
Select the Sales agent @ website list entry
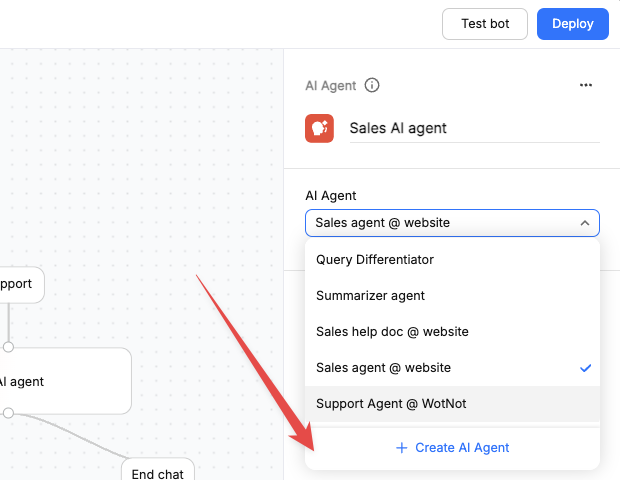[x=383, y=368]
